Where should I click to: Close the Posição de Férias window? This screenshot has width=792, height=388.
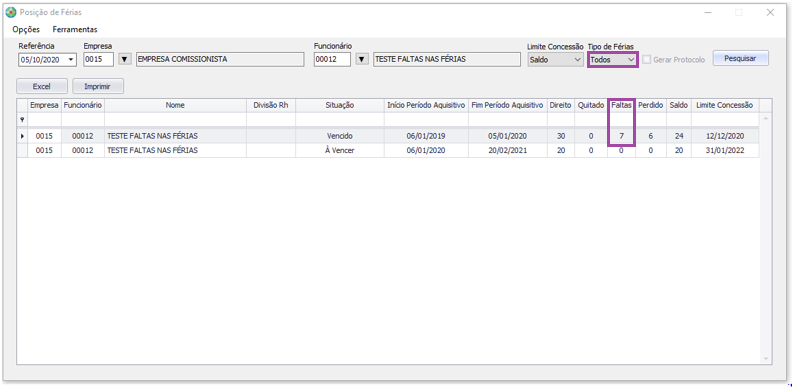point(770,13)
